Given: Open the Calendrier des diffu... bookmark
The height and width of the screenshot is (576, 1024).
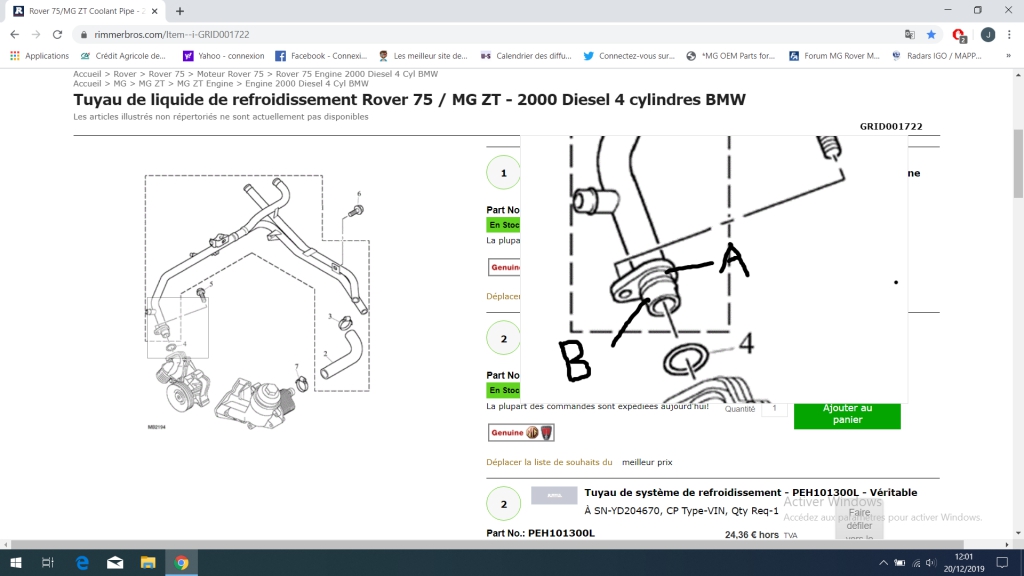Looking at the screenshot, I should pos(526,56).
